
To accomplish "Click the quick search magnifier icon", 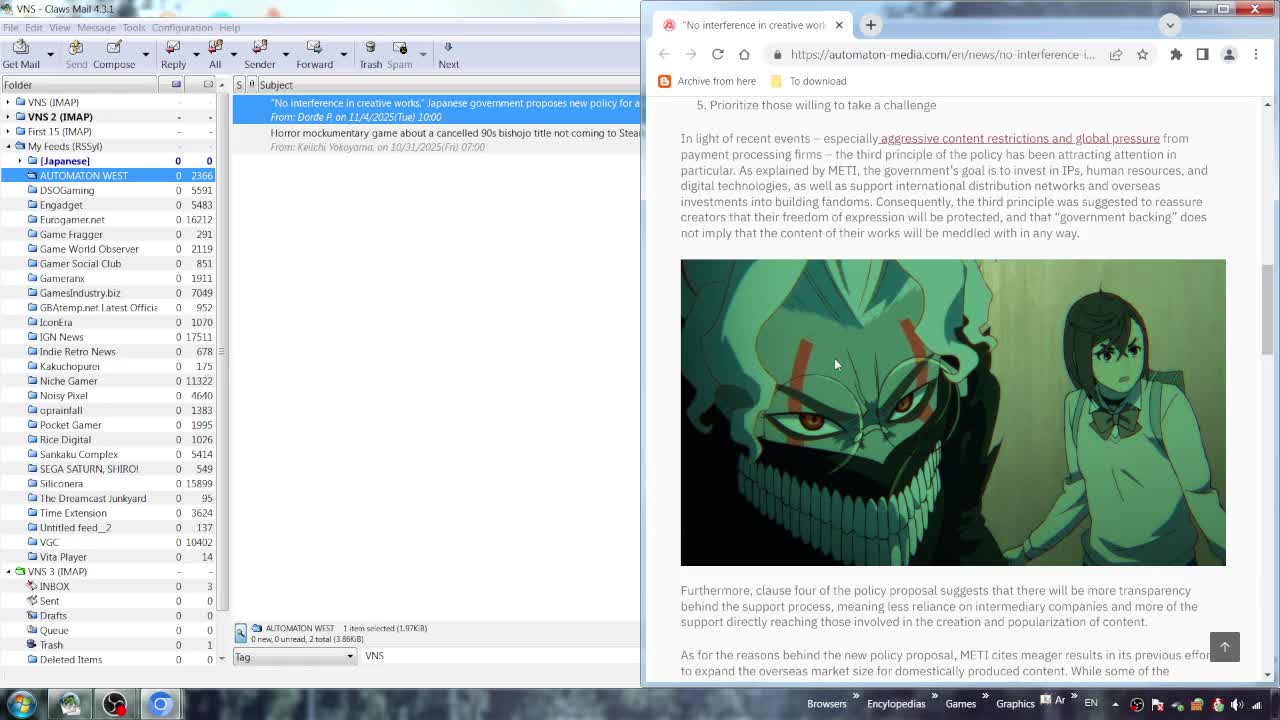I will coord(241,633).
